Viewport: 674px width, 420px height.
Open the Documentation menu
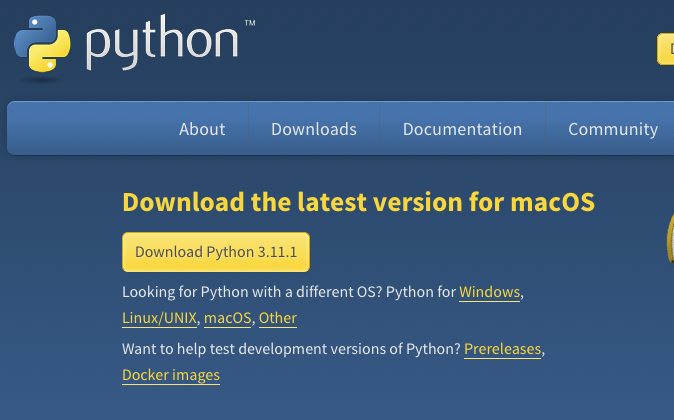pyautogui.click(x=462, y=129)
